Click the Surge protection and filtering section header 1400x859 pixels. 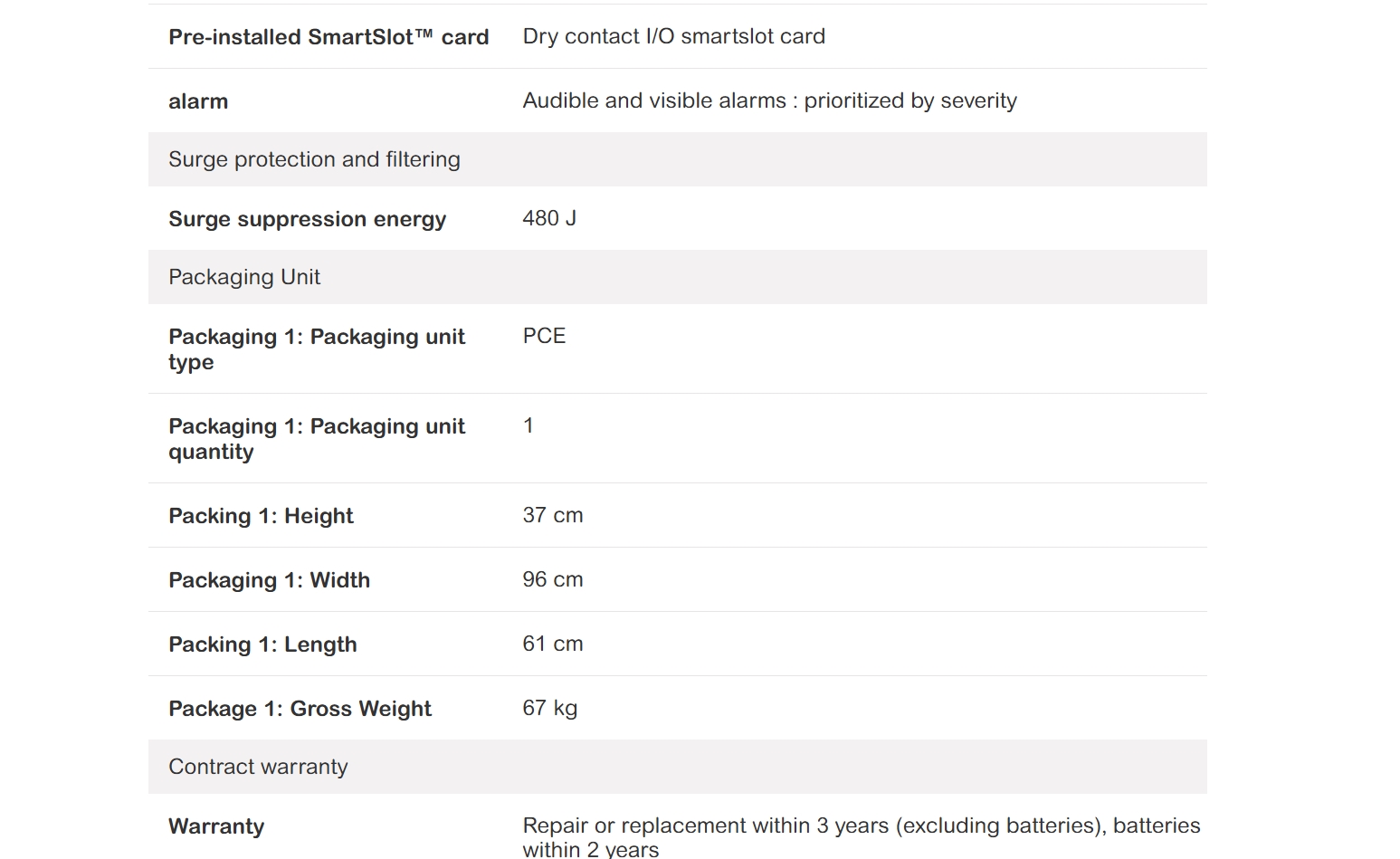tap(314, 159)
